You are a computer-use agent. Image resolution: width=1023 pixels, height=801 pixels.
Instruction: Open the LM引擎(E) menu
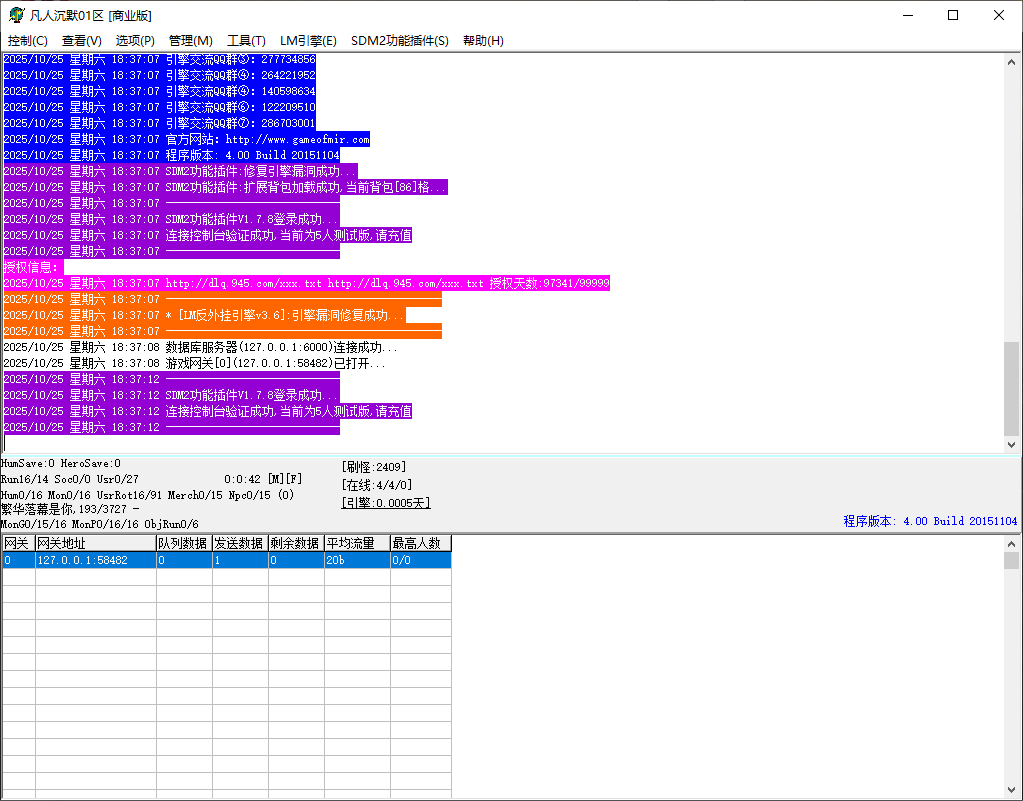coord(308,41)
